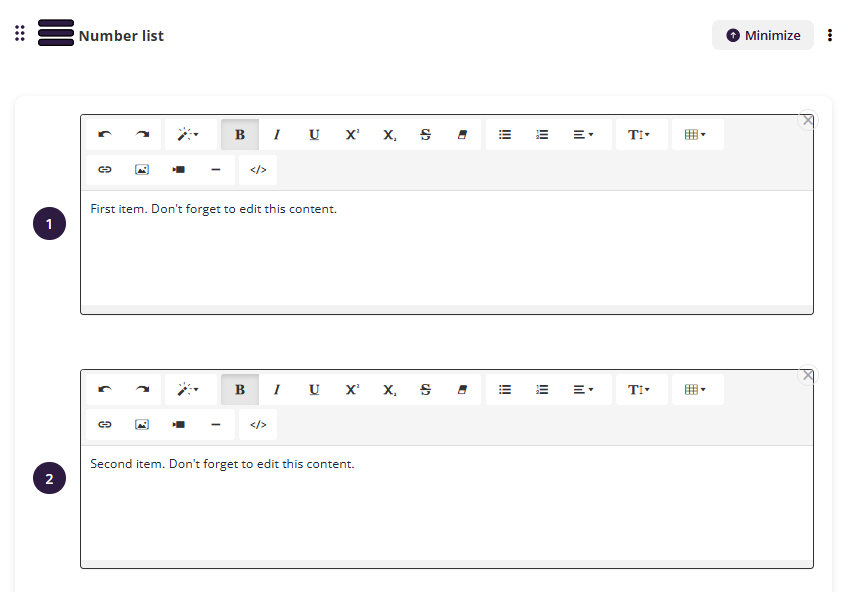Insert horizontal rule in second item editor
Viewport: 849px width, 592px height.
coord(216,424)
